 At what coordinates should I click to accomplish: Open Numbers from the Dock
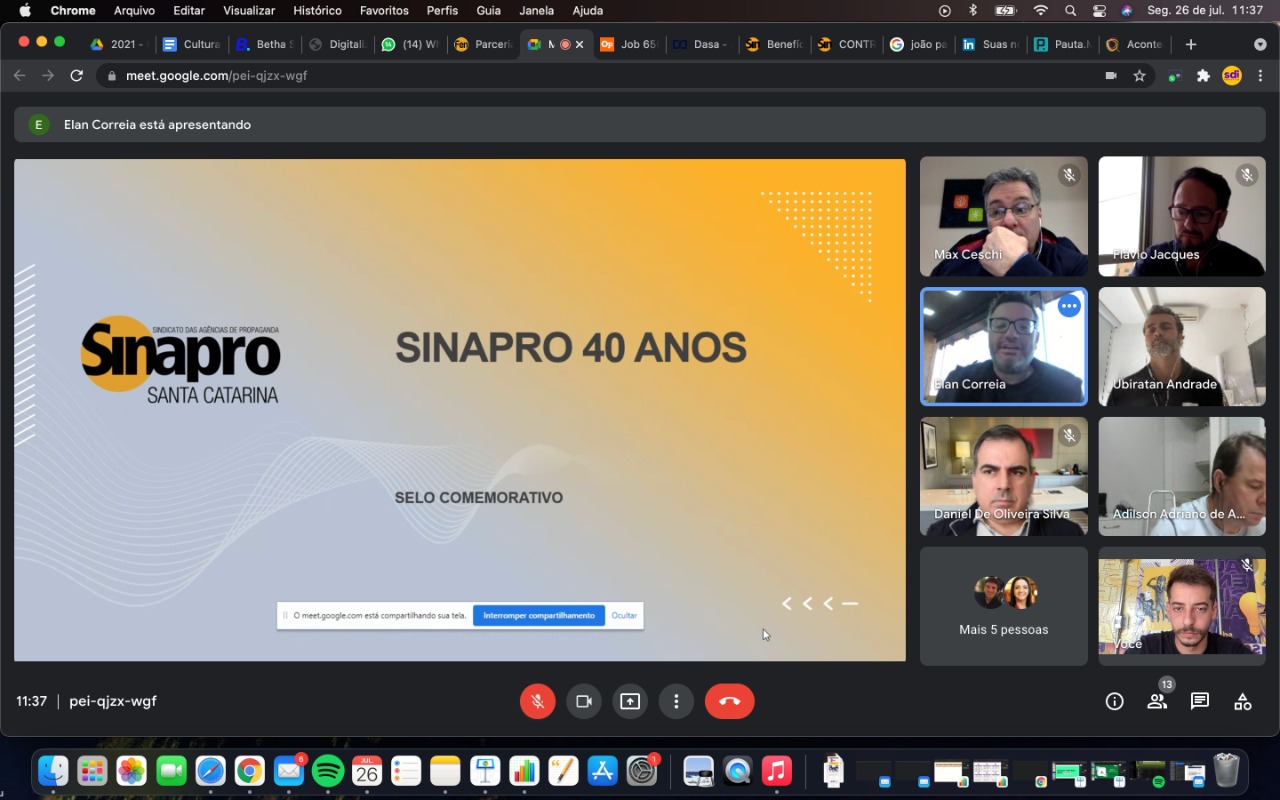(524, 771)
